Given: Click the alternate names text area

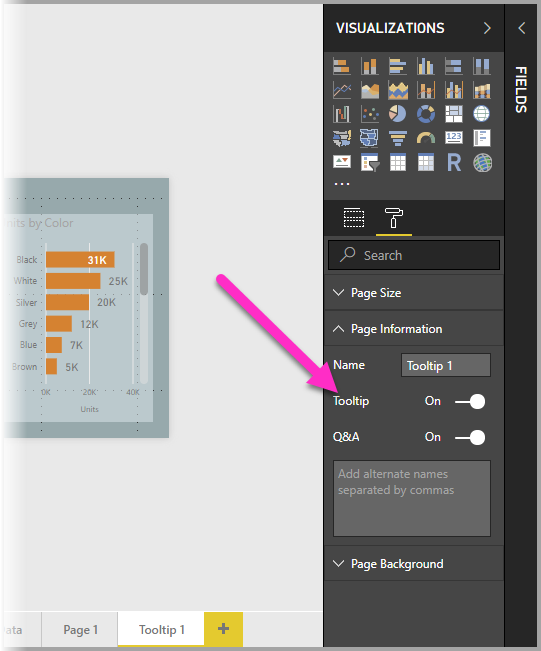Looking at the screenshot, I should click(412, 498).
